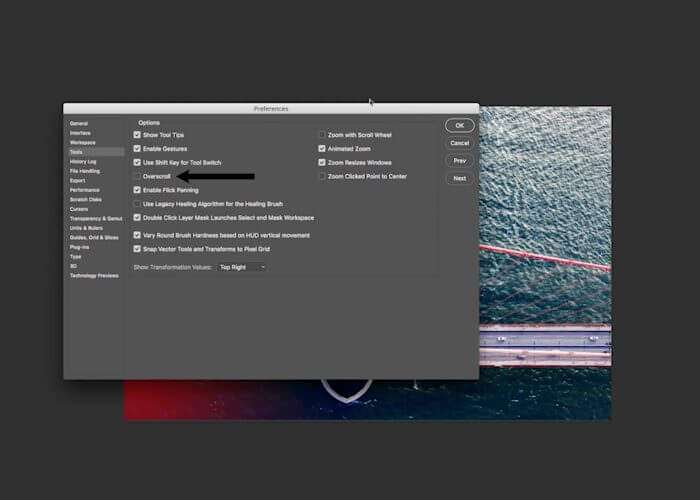Toggle Animated Zoom checkbox
700x500 pixels.
click(x=322, y=149)
